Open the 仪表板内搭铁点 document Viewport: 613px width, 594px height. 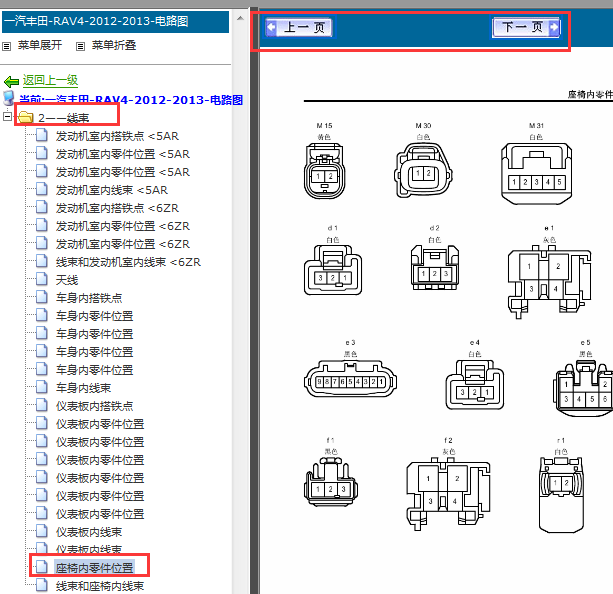click(x=94, y=406)
